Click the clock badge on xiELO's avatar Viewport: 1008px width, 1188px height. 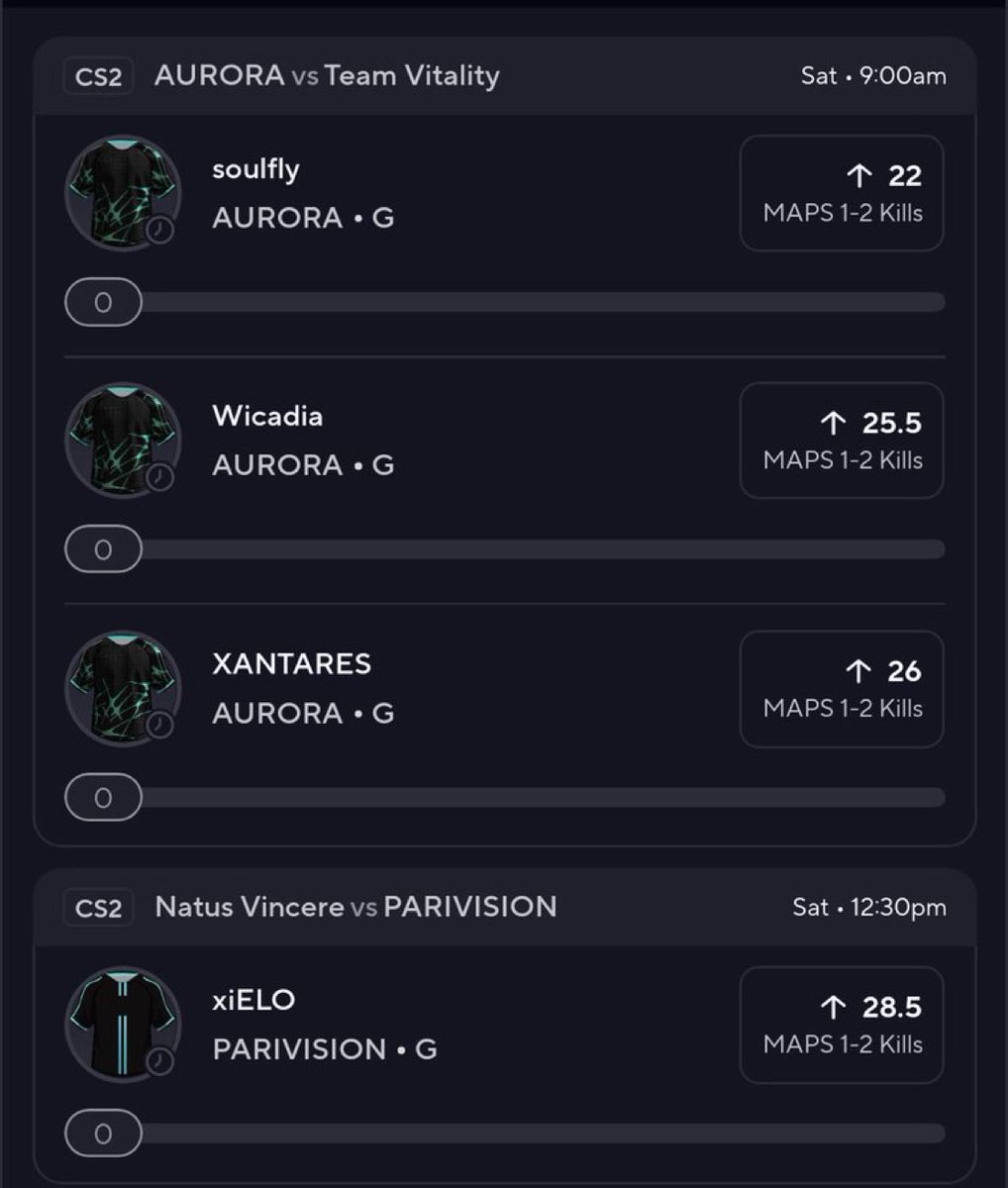(x=159, y=1062)
